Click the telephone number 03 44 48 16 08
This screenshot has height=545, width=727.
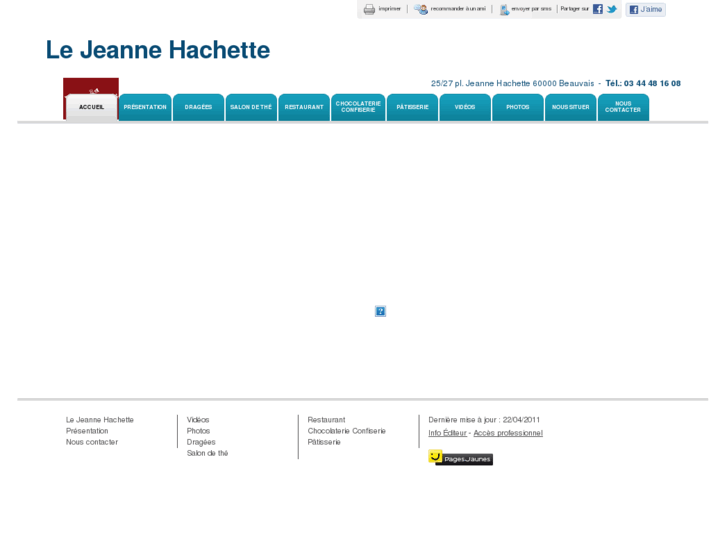652,83
